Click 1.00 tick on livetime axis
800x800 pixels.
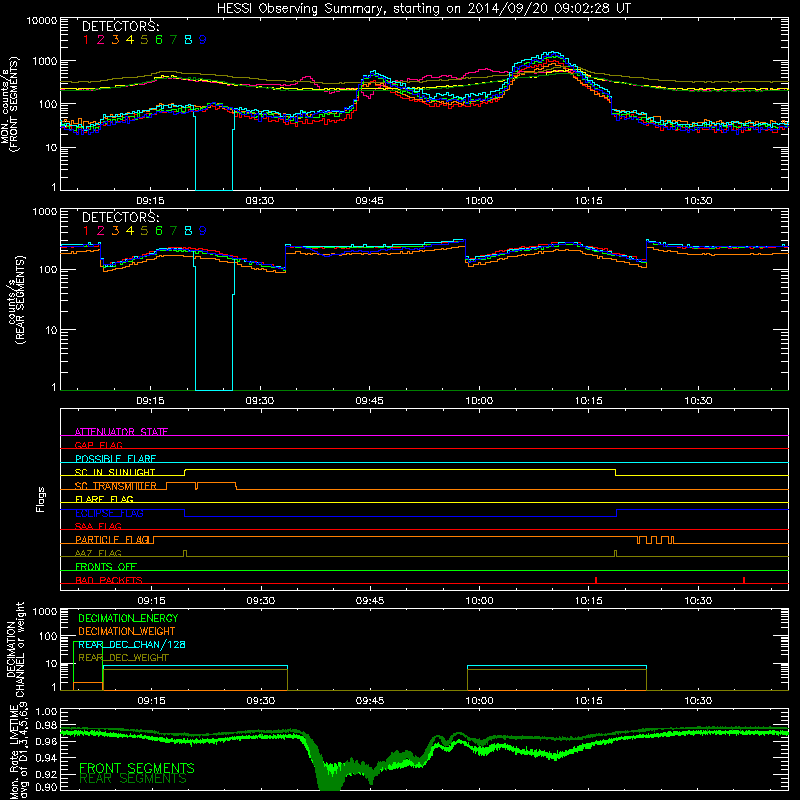click(46, 711)
